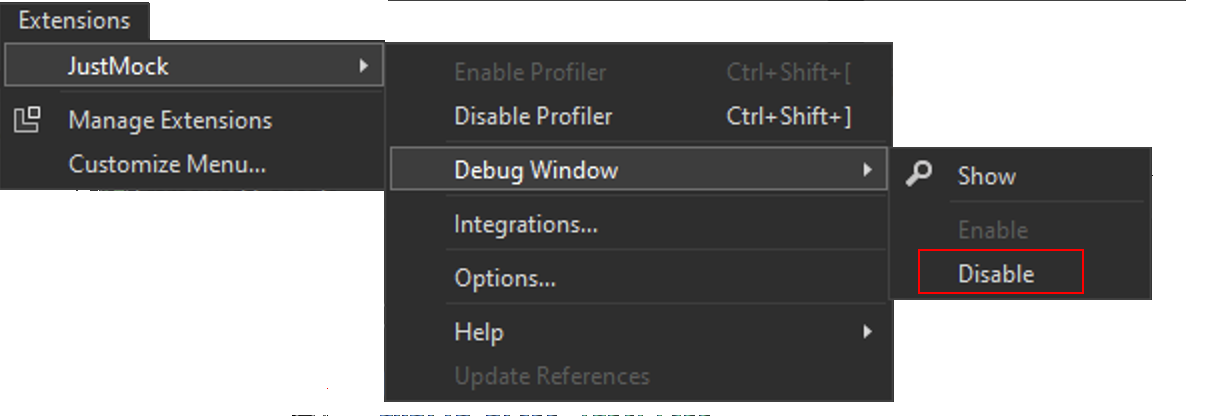
Task: Select Disable Profiler
Action: [x=533, y=116]
